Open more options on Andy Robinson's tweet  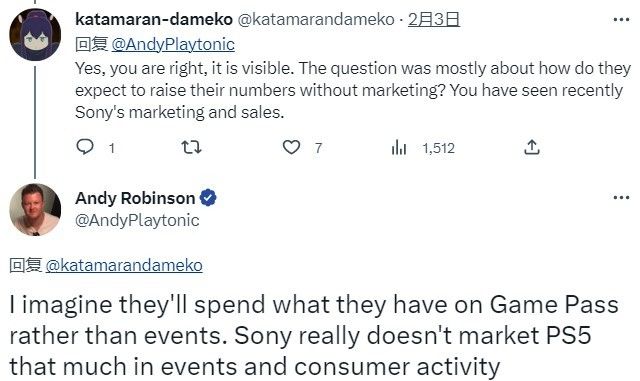point(621,198)
